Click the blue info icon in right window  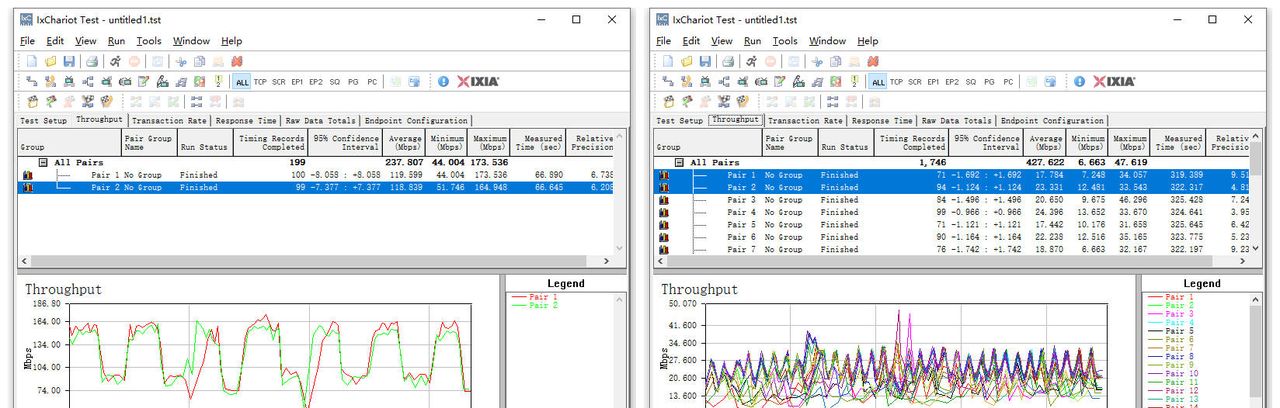[x=1079, y=82]
